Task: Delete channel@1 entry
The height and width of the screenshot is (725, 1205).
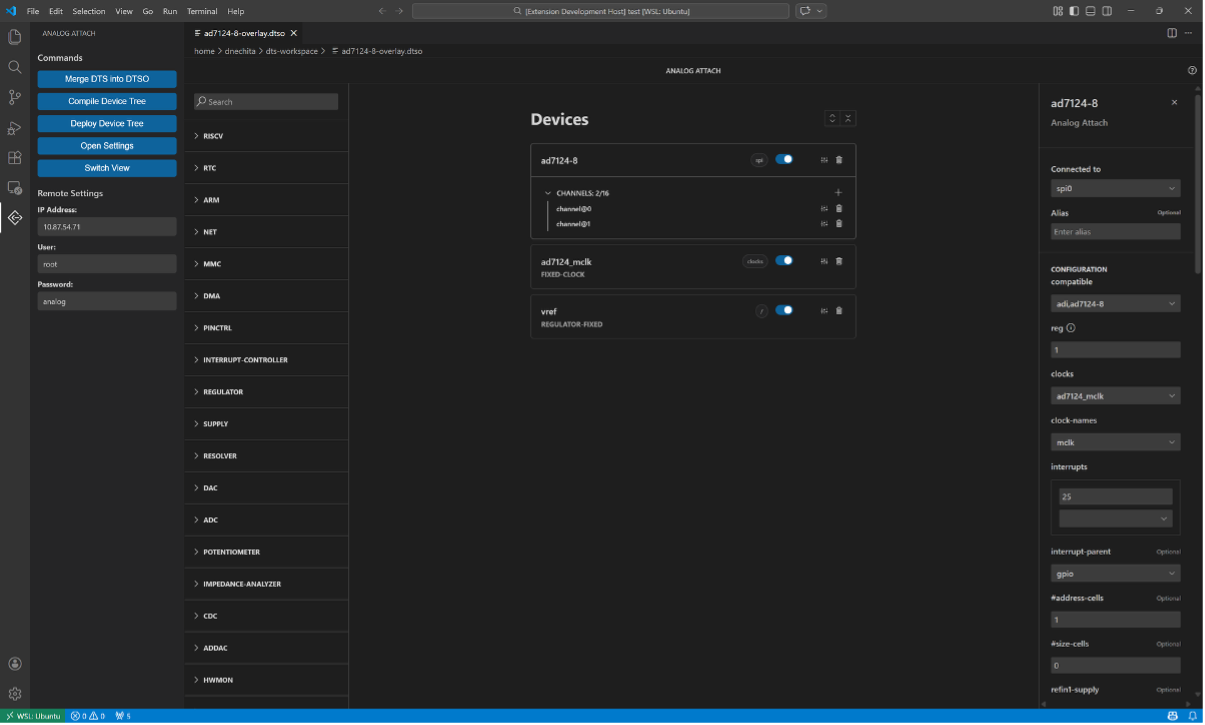Action: (x=839, y=223)
